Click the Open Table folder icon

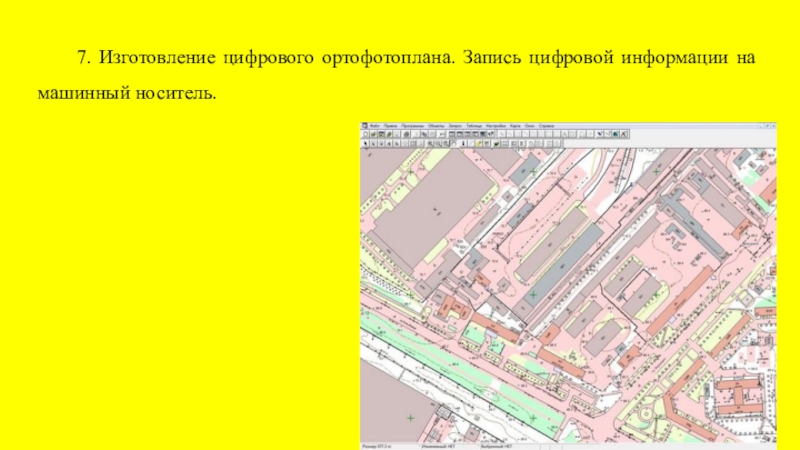point(373,134)
